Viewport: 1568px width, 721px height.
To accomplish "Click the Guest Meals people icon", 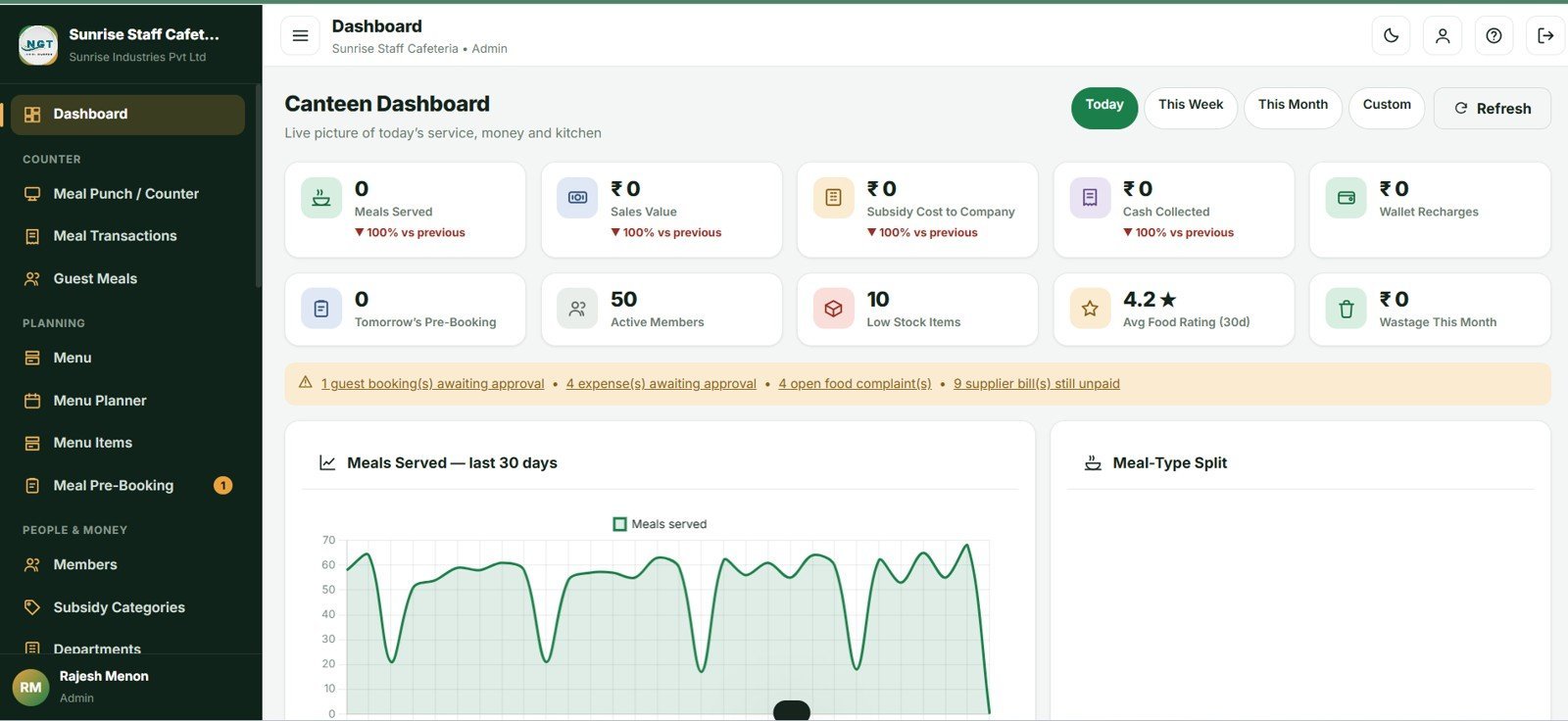I will pos(32,279).
